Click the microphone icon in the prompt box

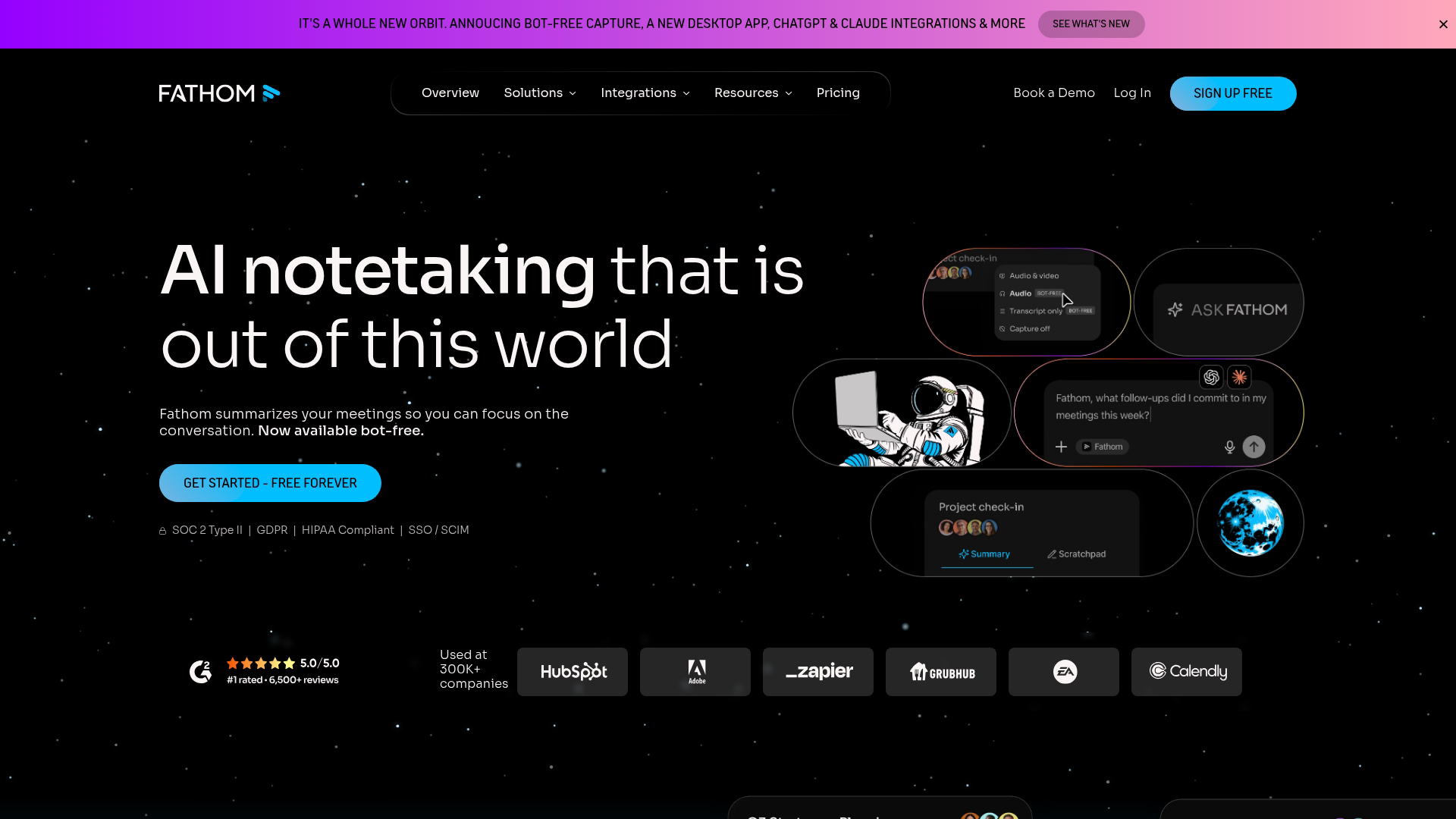pos(1229,447)
